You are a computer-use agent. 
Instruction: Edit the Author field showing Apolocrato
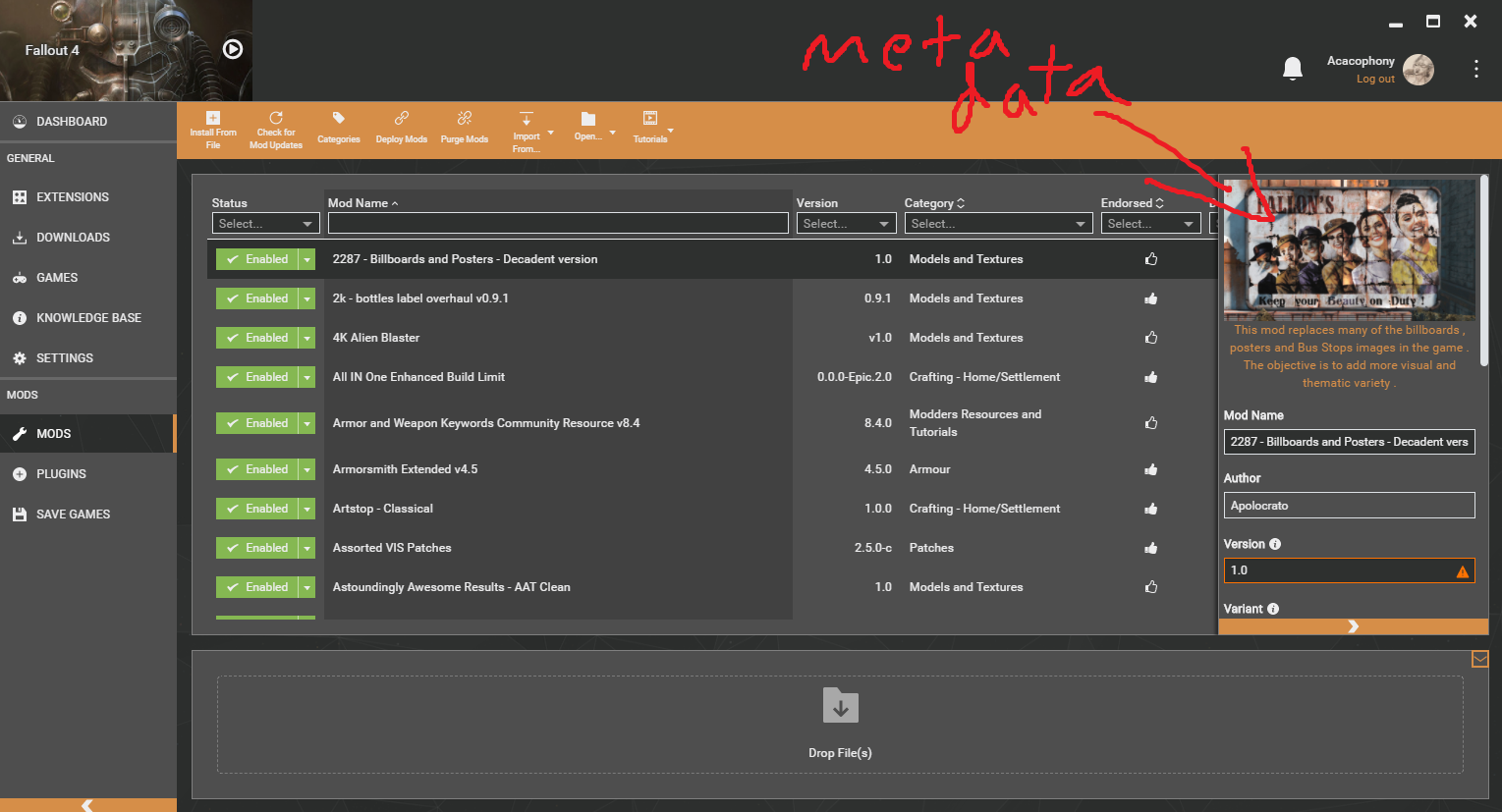coord(1349,506)
